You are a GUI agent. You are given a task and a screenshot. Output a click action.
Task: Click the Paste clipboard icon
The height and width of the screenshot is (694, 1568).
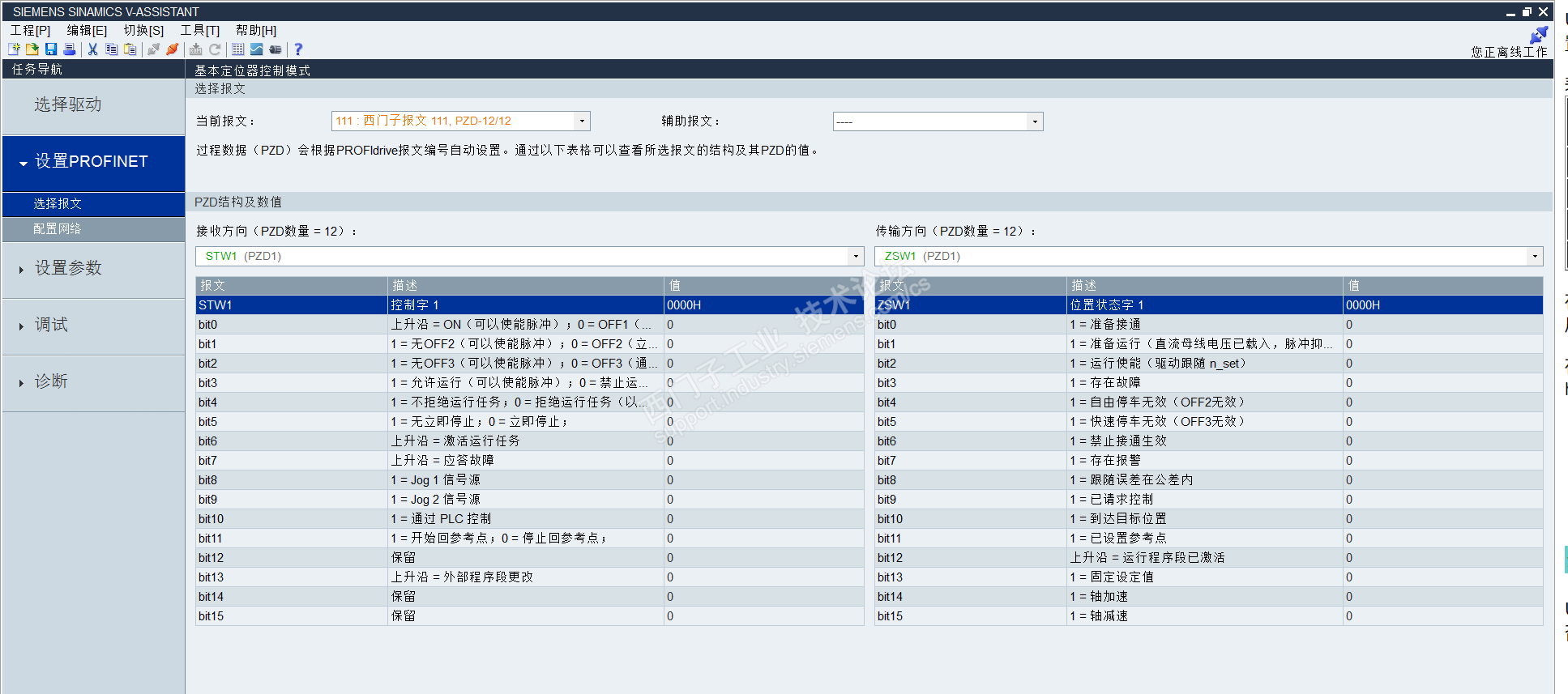pyautogui.click(x=130, y=49)
